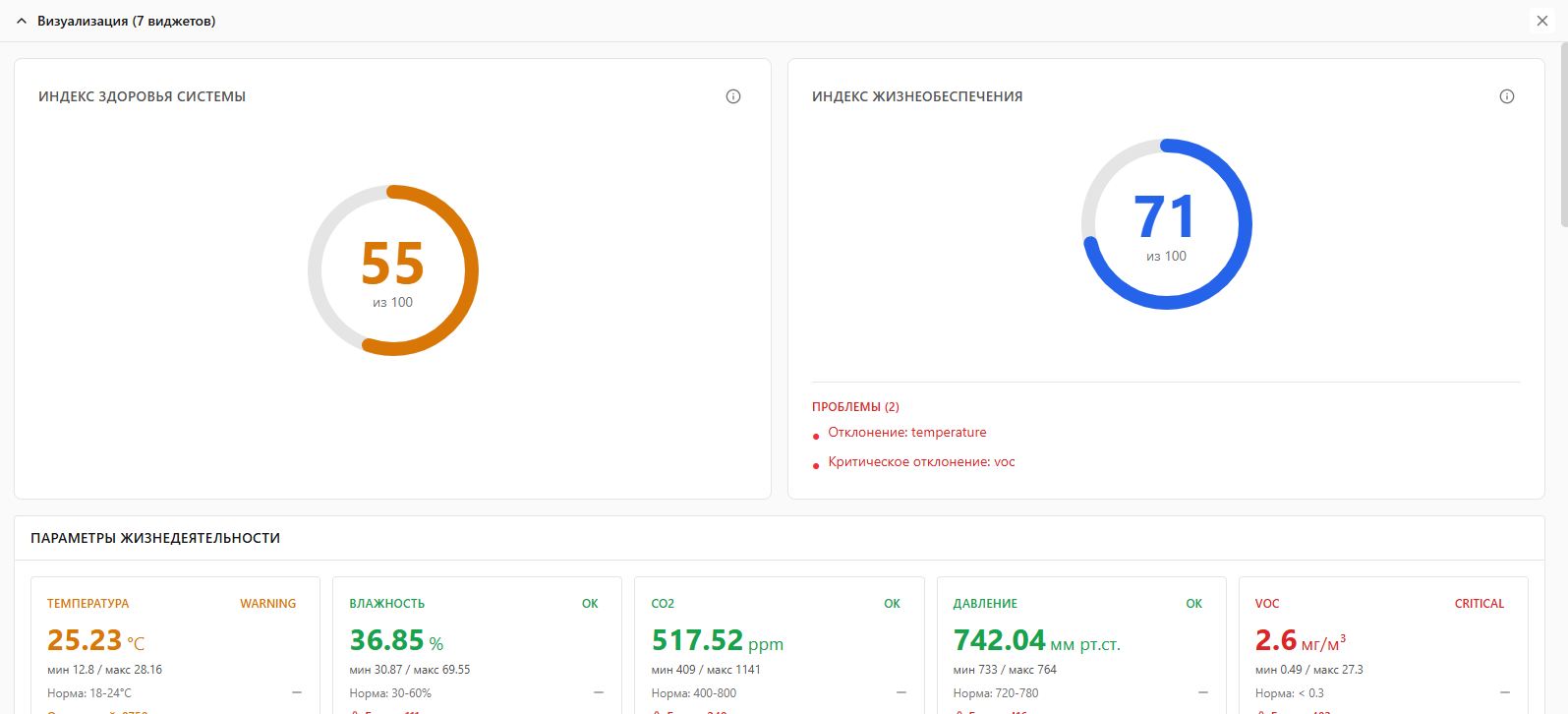Click the vertical scrollbar thumb
Screen dimensions: 1568x714
(1564, 133)
